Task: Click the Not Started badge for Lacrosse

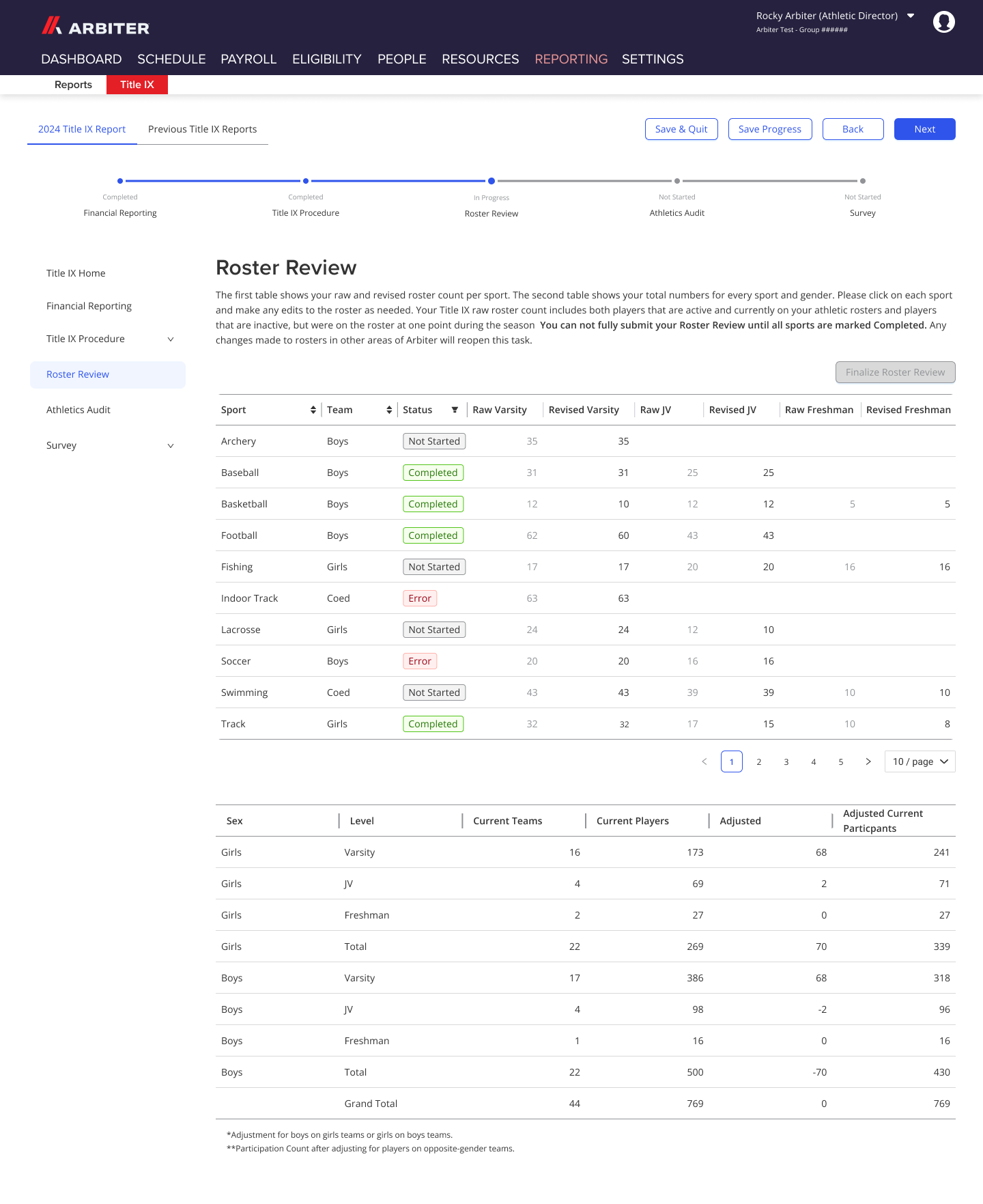Action: (434, 630)
